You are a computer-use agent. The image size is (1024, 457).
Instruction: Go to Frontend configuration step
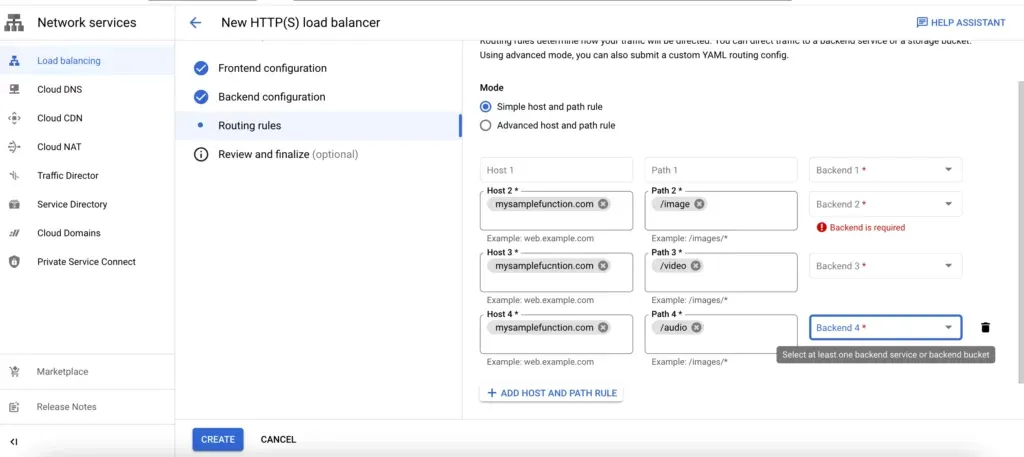272,69
